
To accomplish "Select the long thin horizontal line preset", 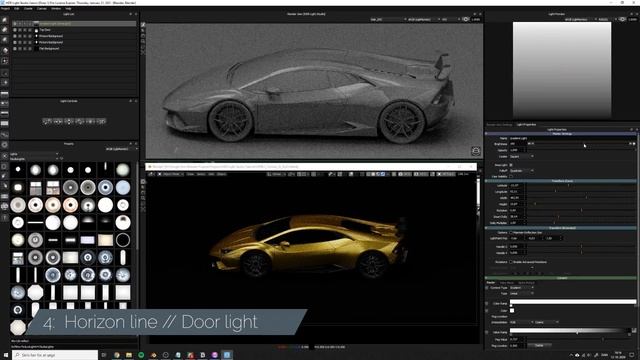I will 36,222.
